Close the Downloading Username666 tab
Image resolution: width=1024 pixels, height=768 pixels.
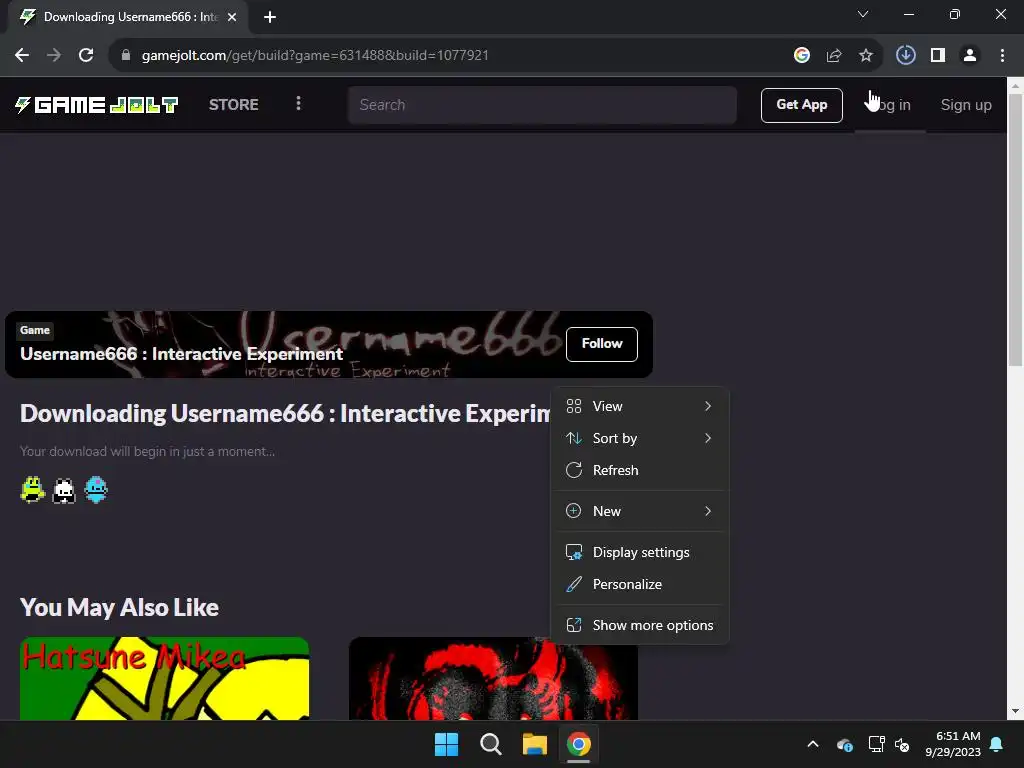[232, 17]
